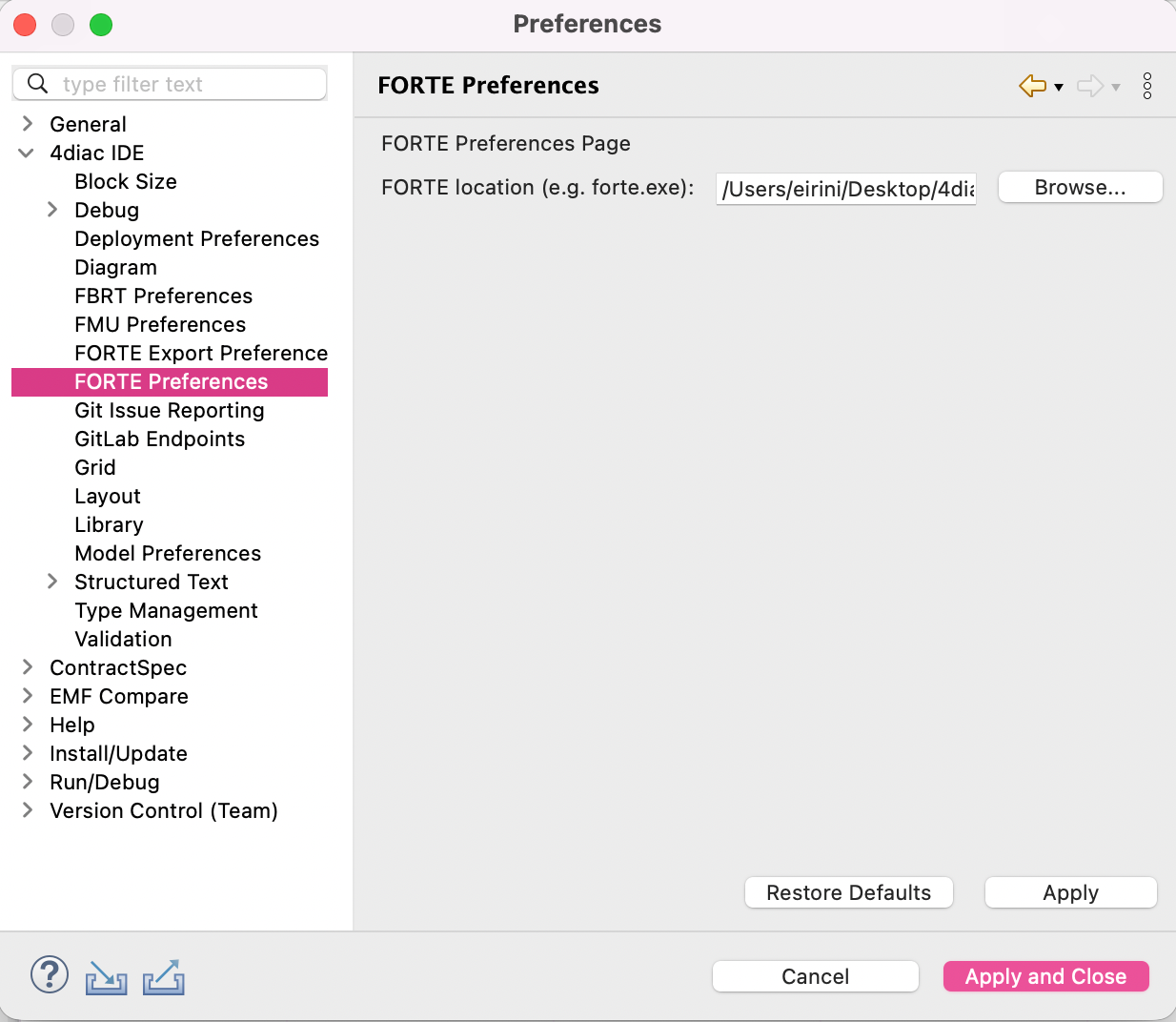
Task: Expand the Run/Debug category
Action: pyautogui.click(x=28, y=782)
